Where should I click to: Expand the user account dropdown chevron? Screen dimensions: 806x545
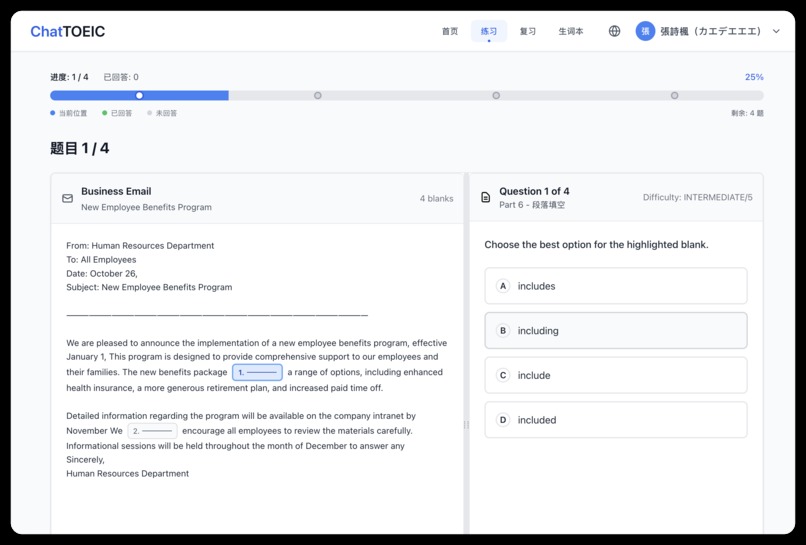(776, 31)
